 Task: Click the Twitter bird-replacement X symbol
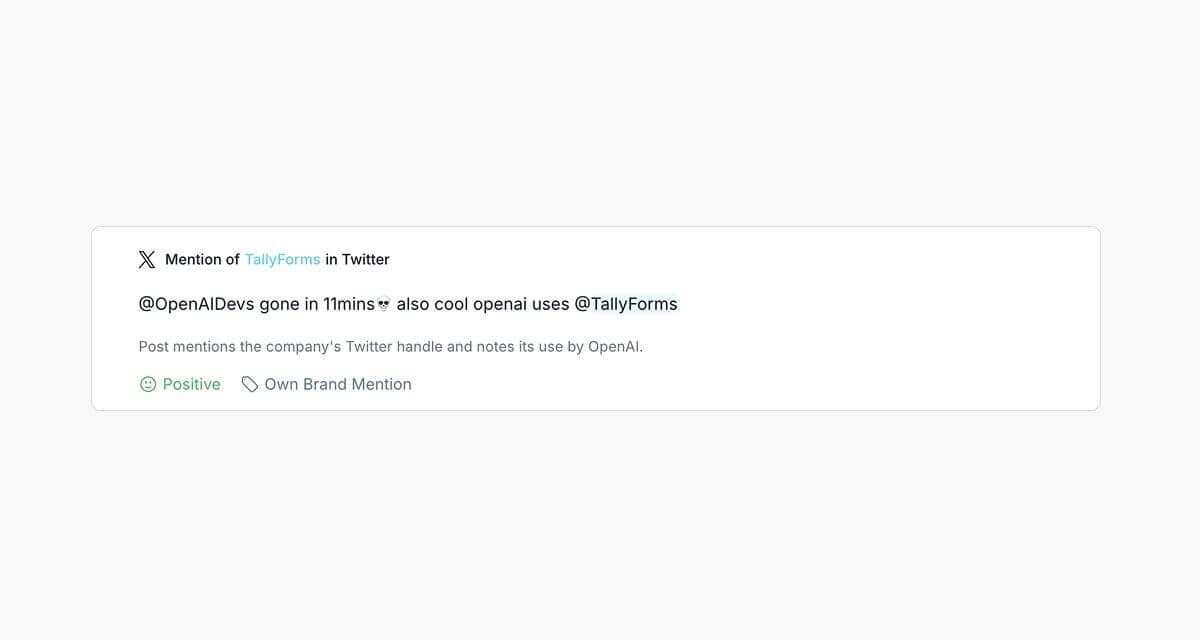point(146,259)
